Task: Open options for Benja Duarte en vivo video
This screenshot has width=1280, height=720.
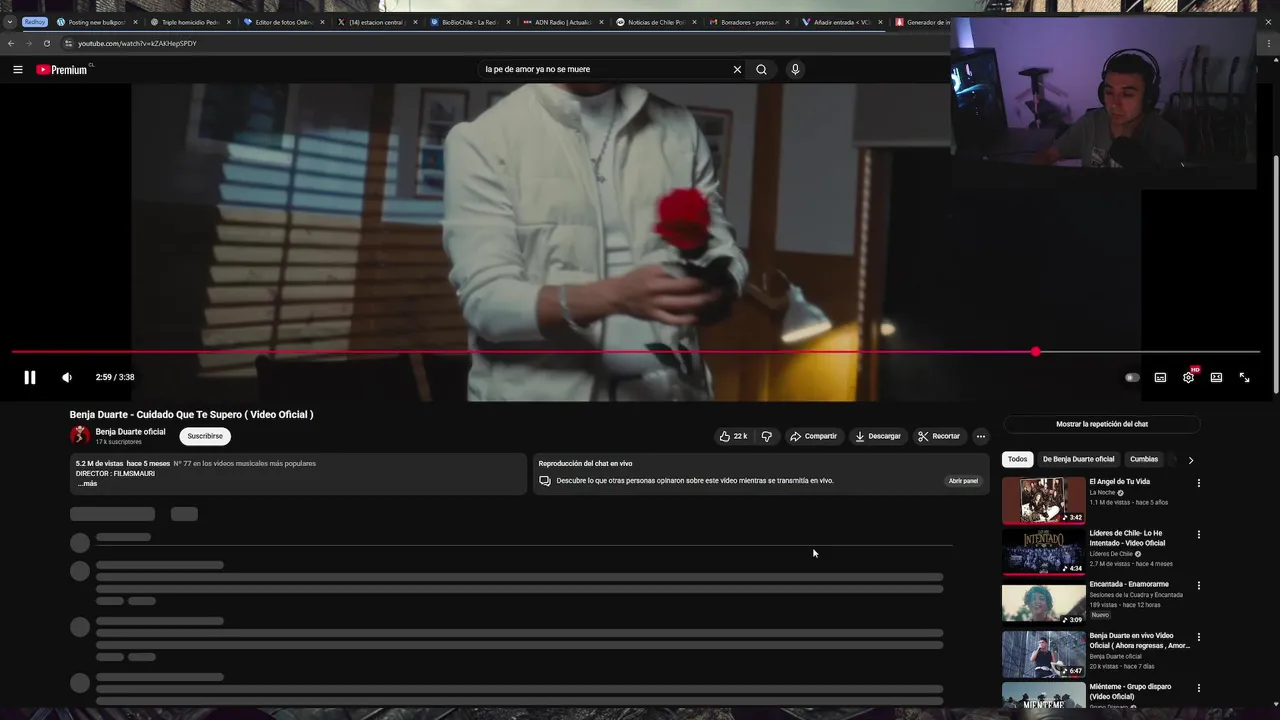Action: click(x=1198, y=637)
